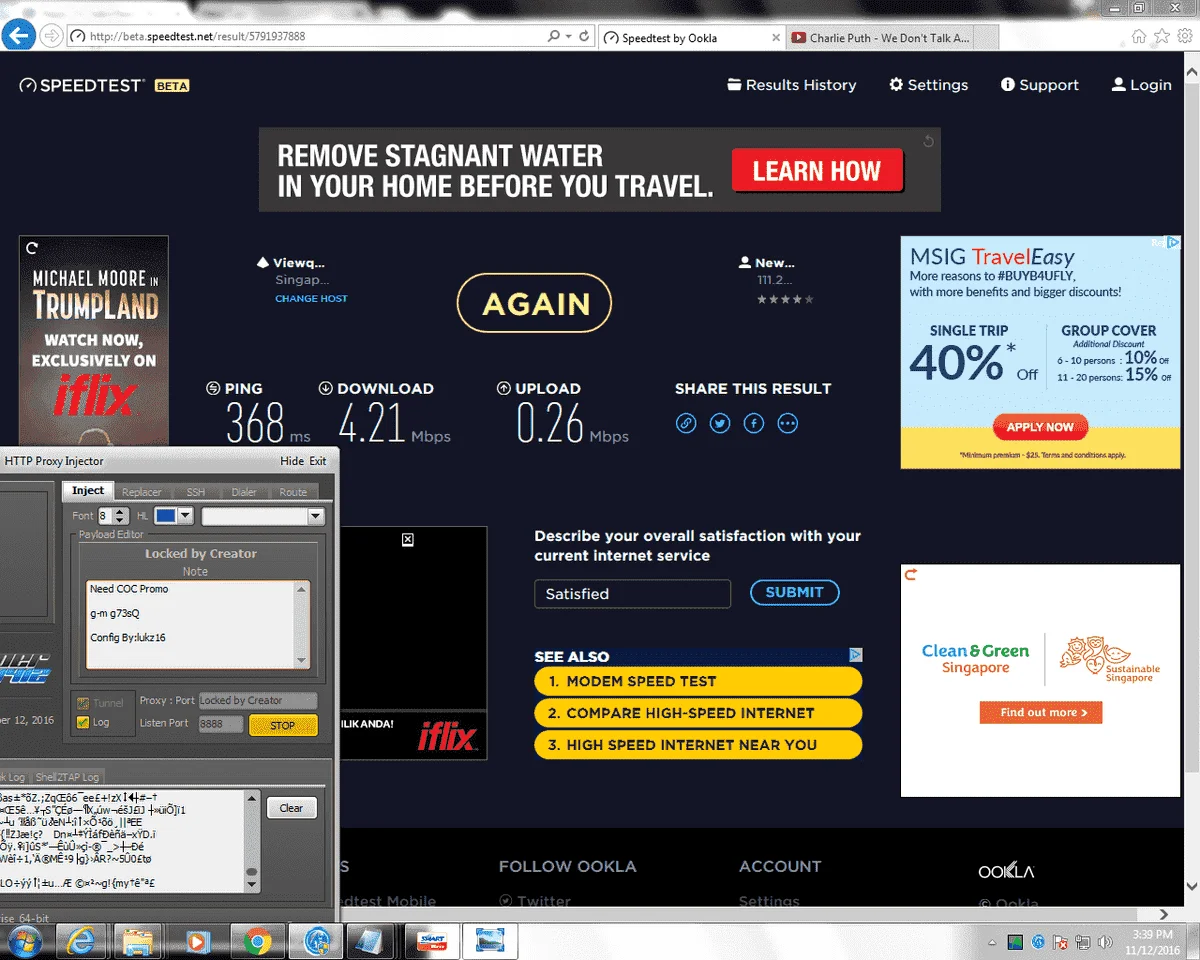Click the Ookla logo in the footer

1006,871
